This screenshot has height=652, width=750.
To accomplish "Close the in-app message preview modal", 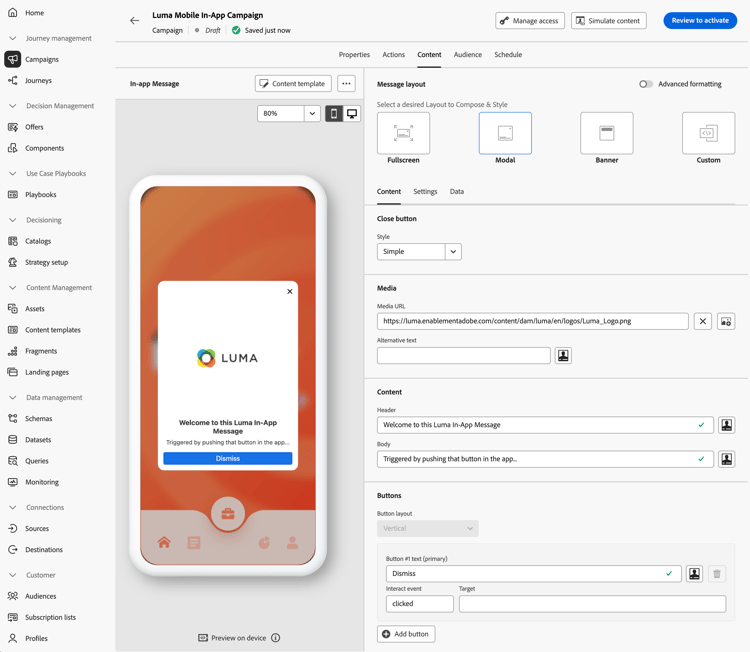I will click(290, 291).
